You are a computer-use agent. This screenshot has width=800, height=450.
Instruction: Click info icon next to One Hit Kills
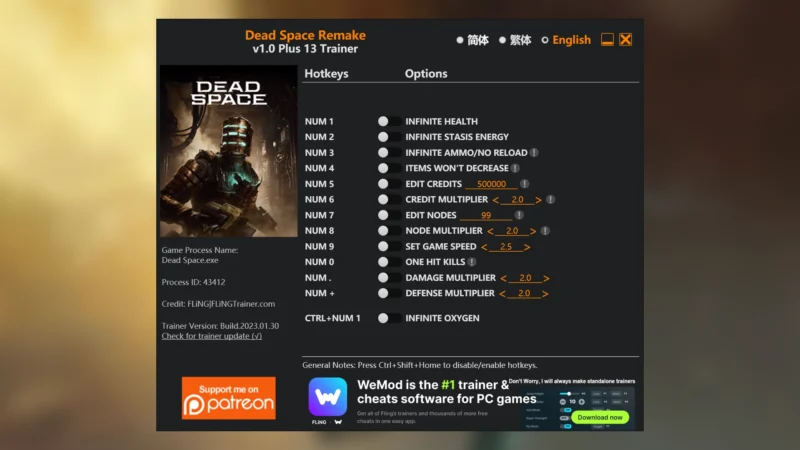point(472,262)
